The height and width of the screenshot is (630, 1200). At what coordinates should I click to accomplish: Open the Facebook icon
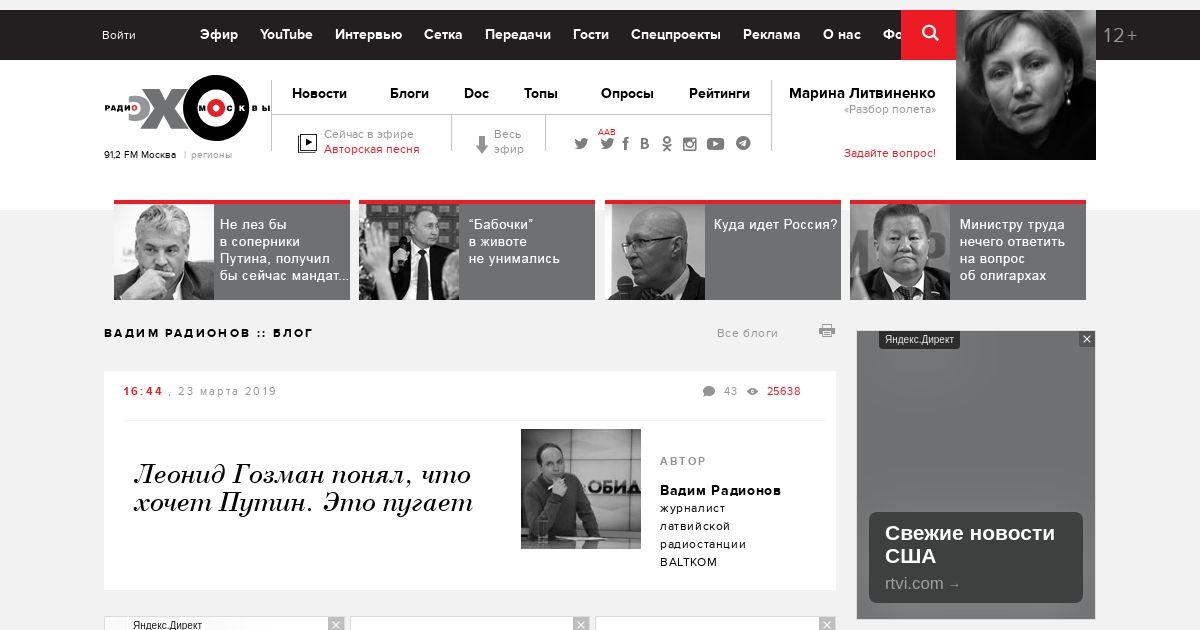point(625,144)
